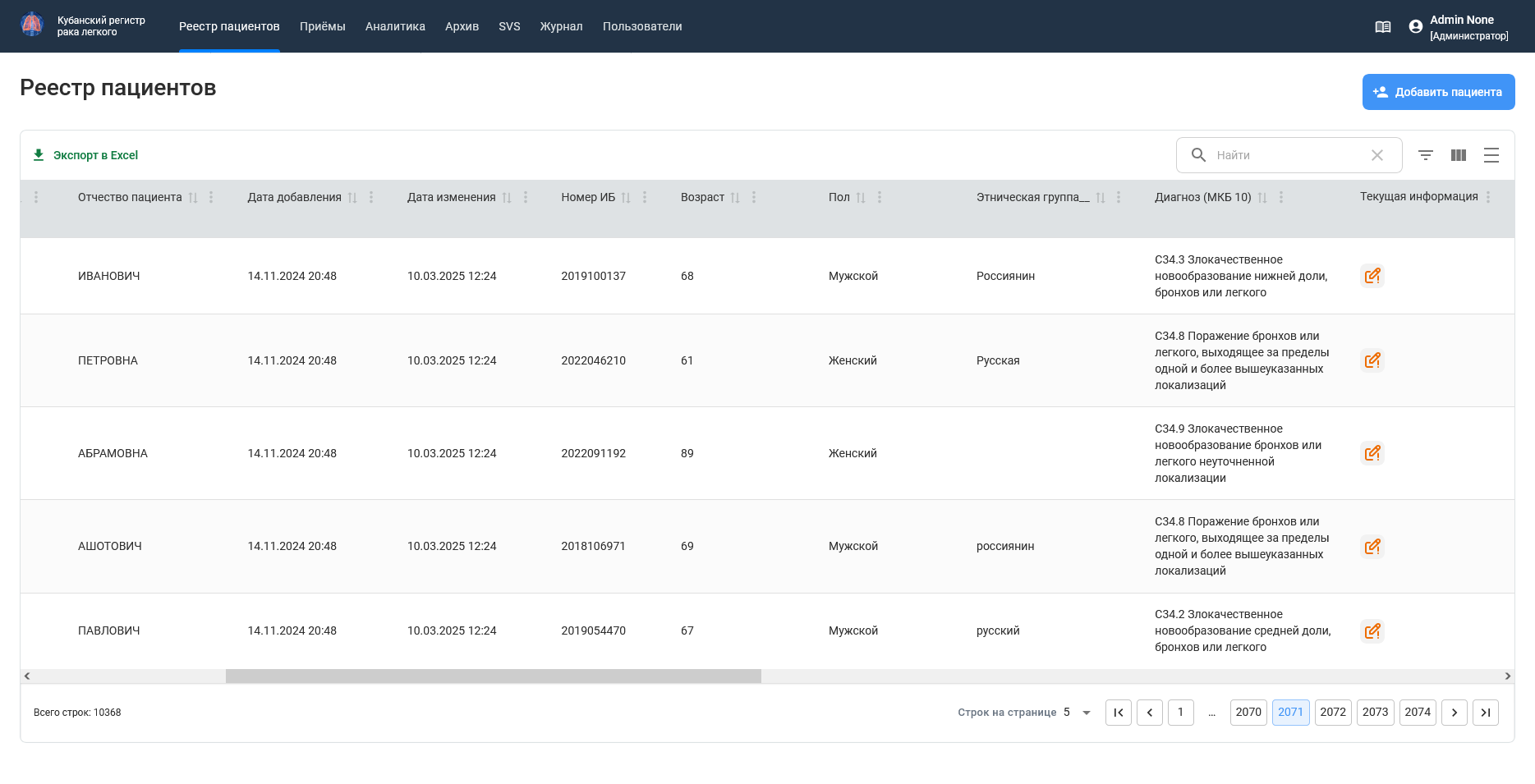
Task: Click the horizontal scrollbar thumb
Action: (494, 676)
